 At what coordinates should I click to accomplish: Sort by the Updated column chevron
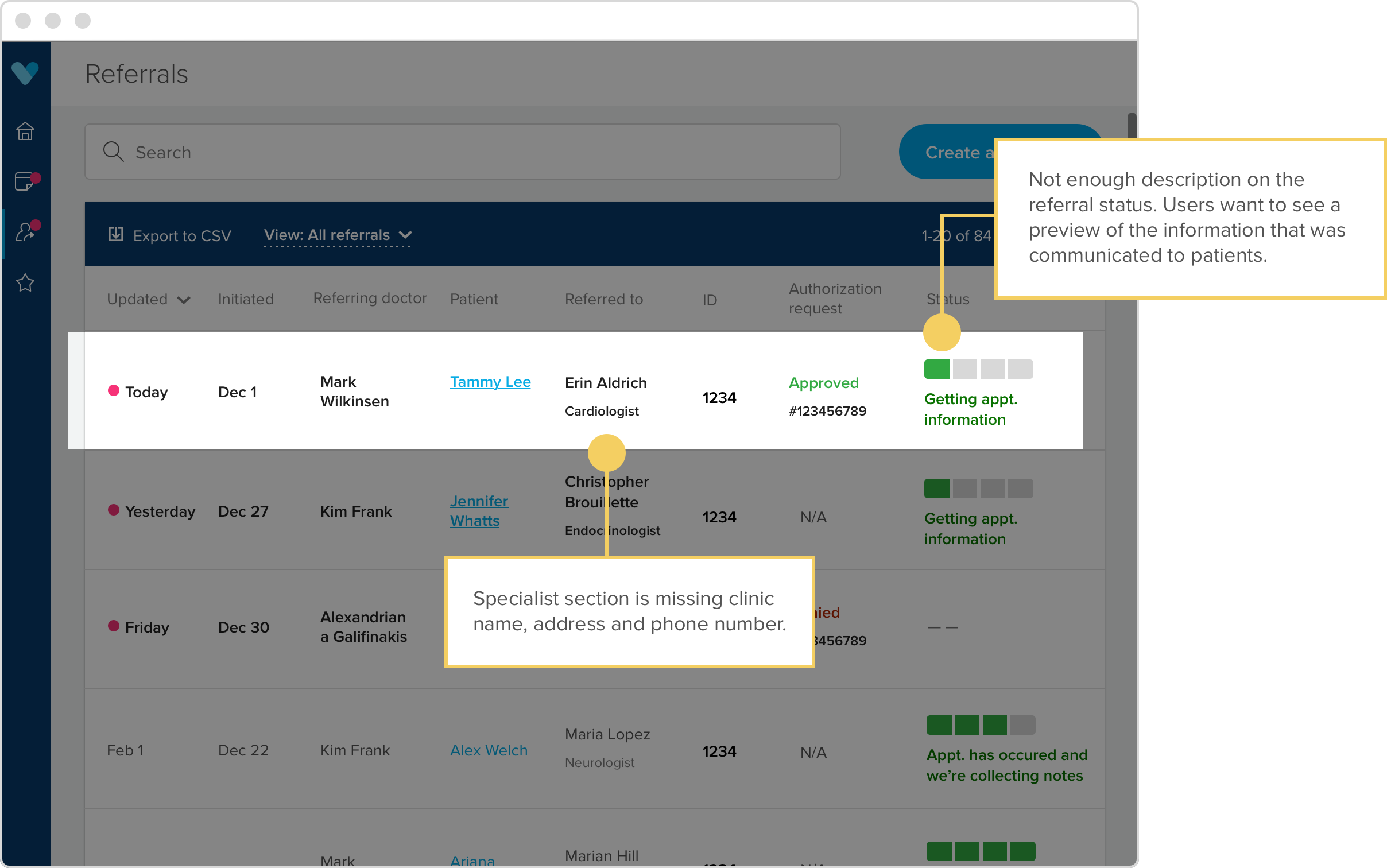coord(184,300)
